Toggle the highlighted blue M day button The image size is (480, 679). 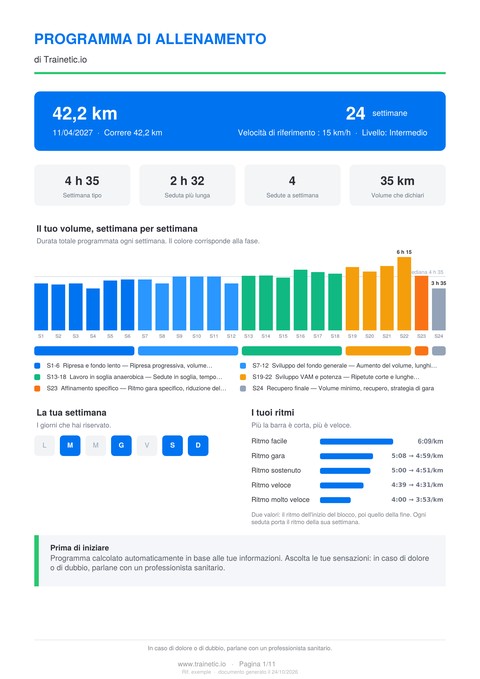pos(70,446)
